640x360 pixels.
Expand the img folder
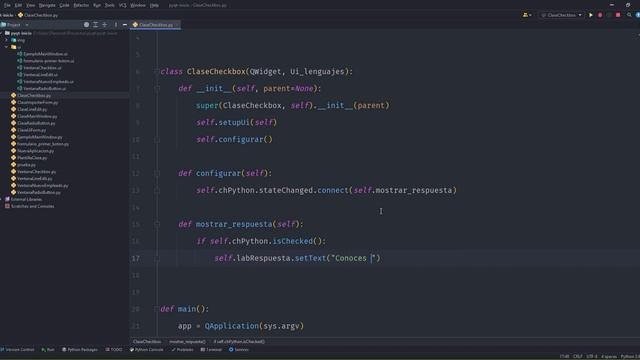(7, 40)
